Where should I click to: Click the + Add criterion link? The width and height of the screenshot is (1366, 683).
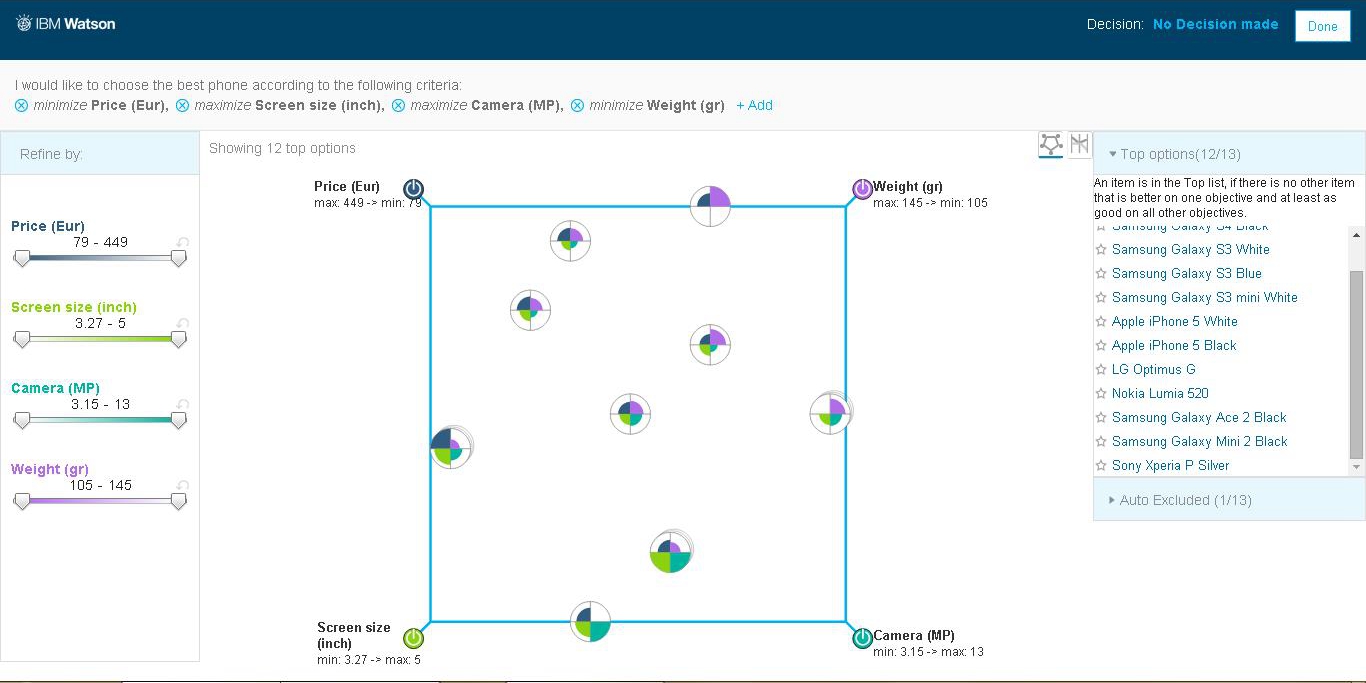754,105
